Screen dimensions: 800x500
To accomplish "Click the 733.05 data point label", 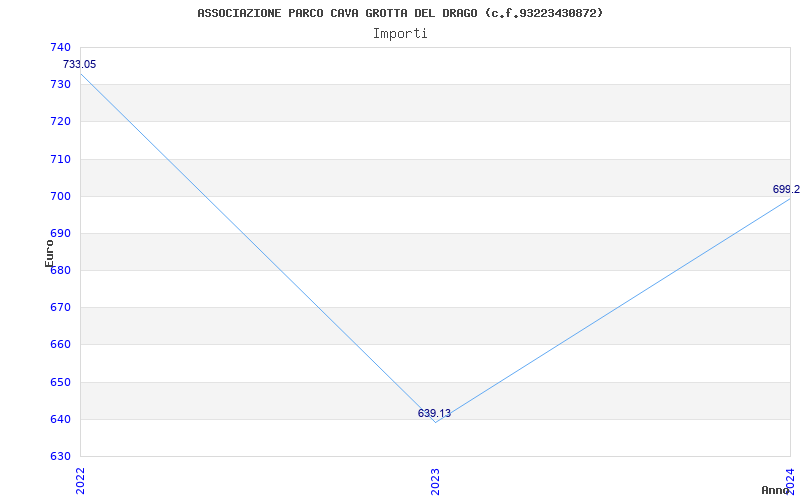I will click(x=80, y=65).
